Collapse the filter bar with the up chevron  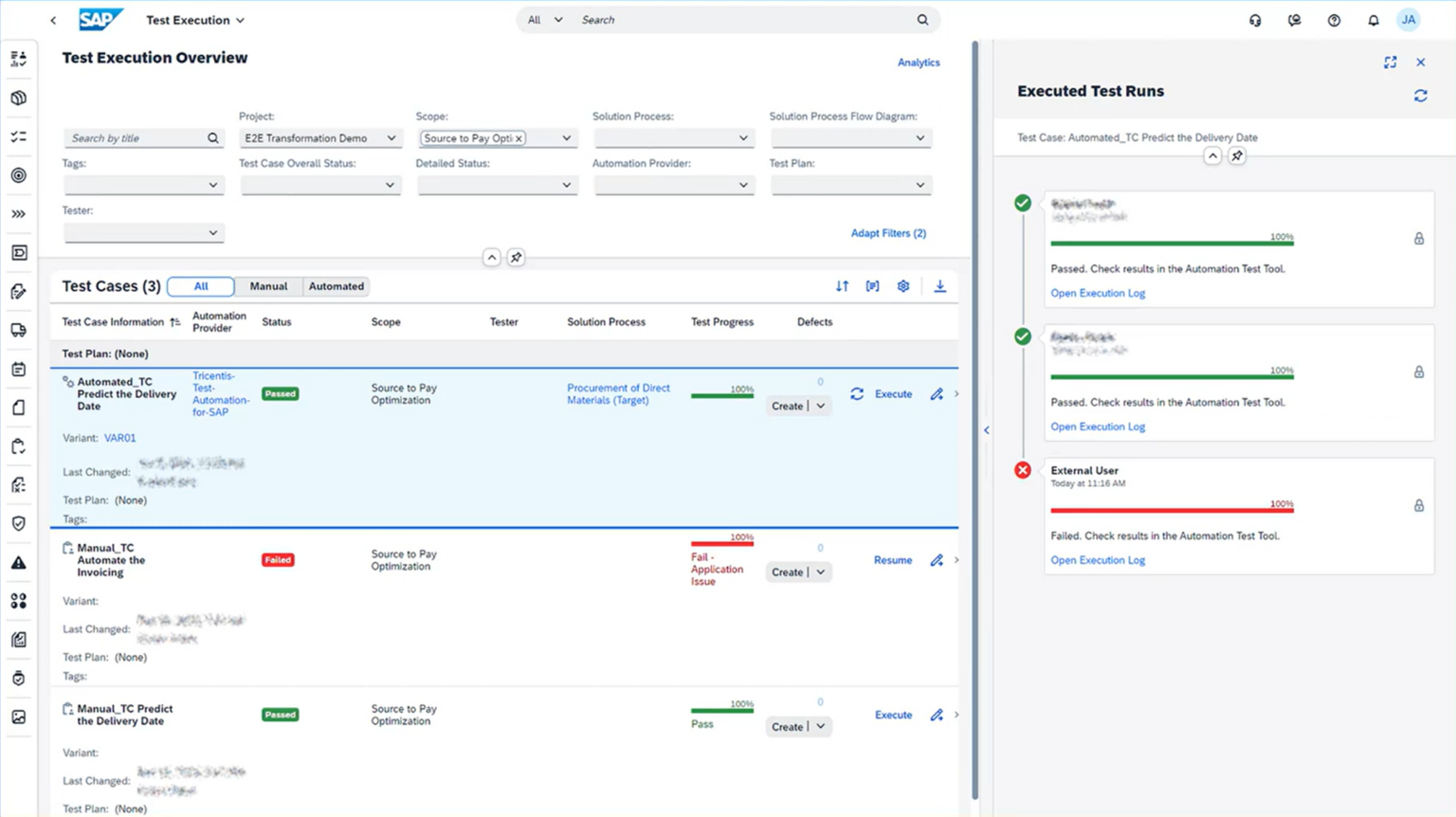click(491, 257)
